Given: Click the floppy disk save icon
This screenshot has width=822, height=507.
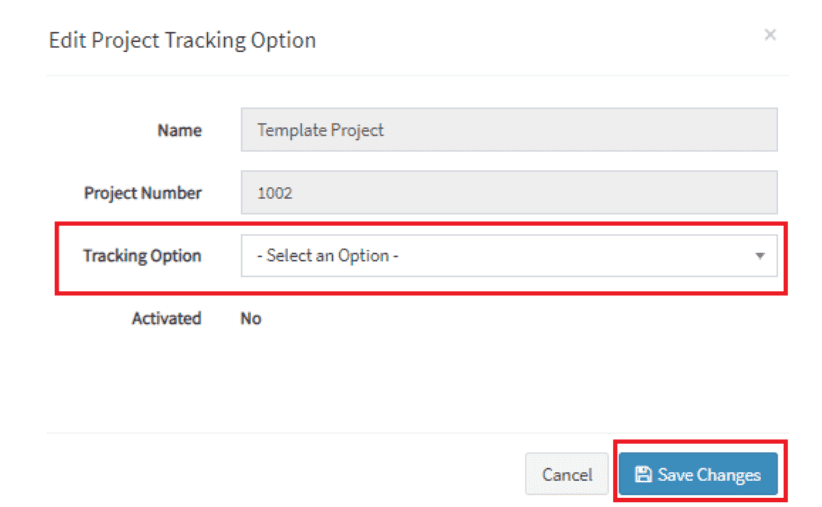Looking at the screenshot, I should [x=644, y=475].
